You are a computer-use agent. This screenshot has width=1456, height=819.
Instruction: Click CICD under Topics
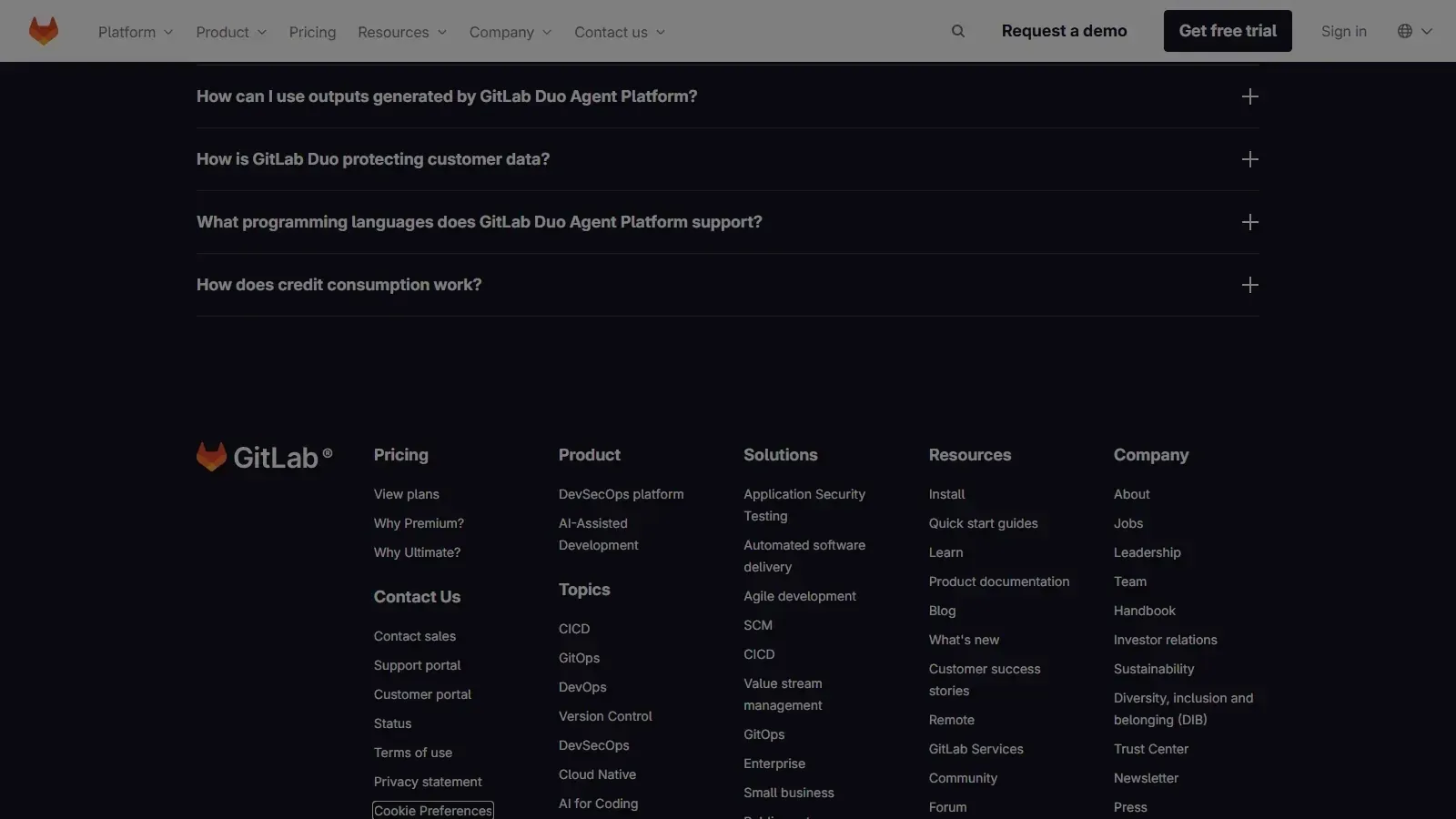point(574,629)
